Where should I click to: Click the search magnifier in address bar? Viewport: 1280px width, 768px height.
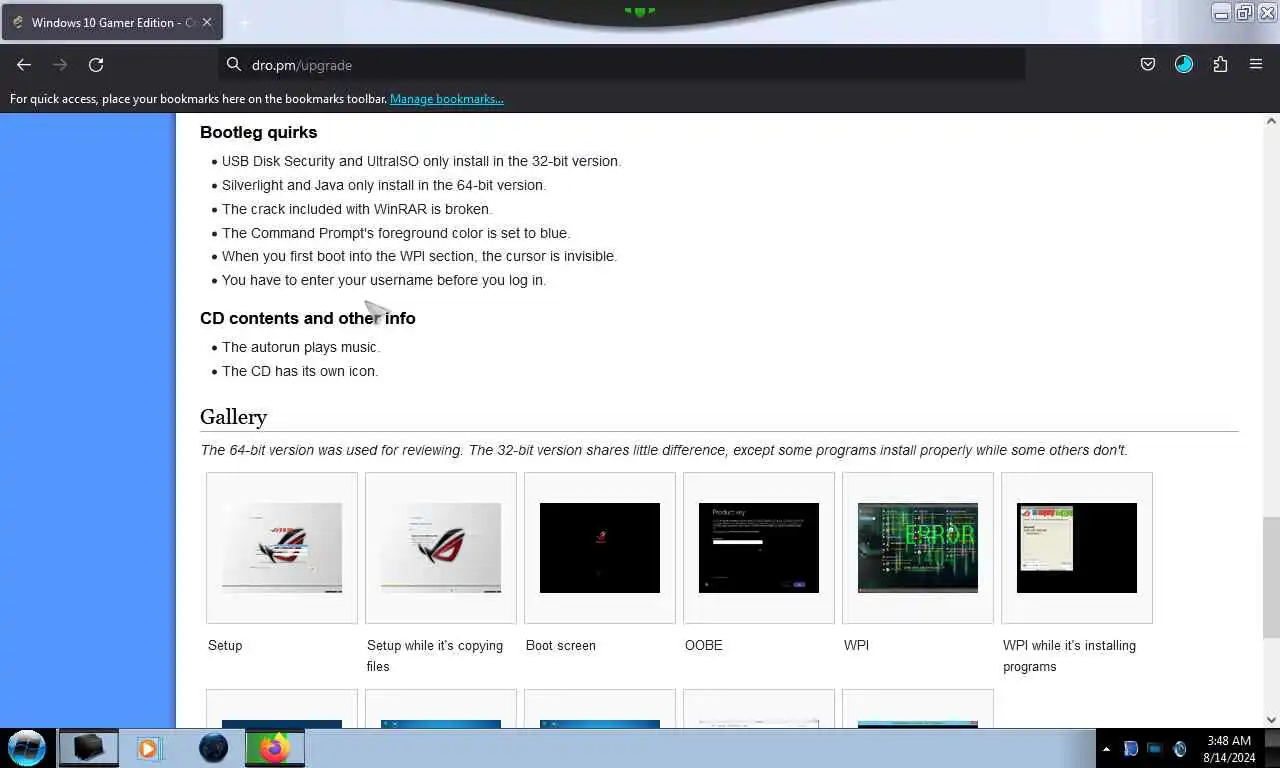click(234, 65)
